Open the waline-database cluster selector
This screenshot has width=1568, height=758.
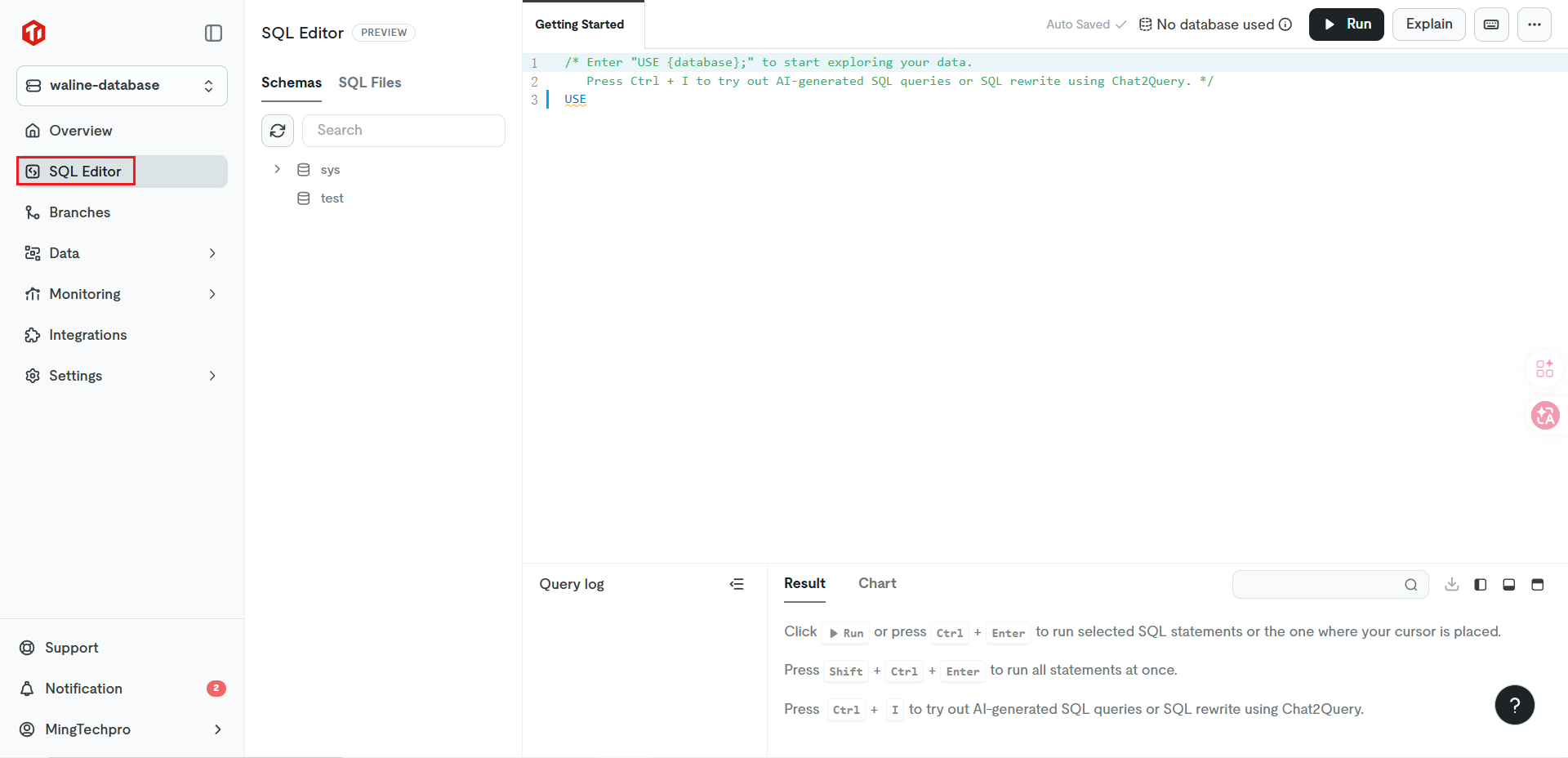[x=122, y=86]
